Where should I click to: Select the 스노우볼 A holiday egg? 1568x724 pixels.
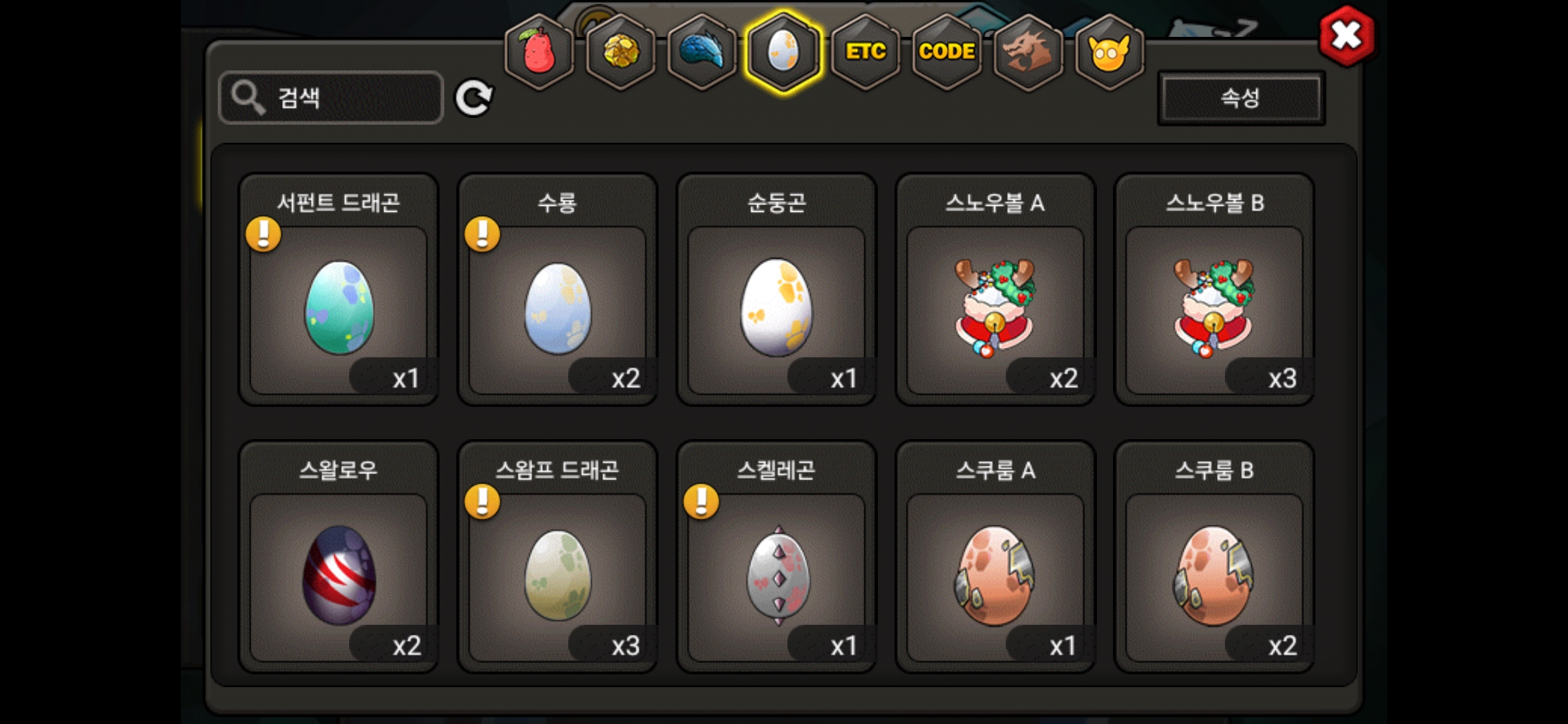pyautogui.click(x=996, y=290)
